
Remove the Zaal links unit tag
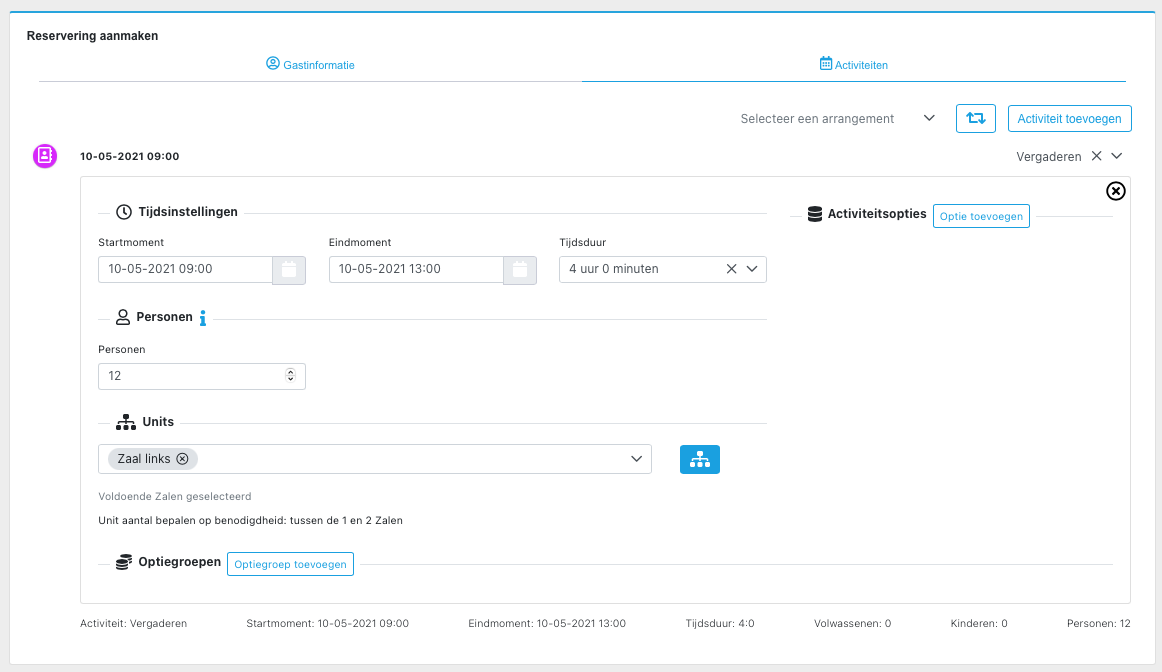pos(182,459)
